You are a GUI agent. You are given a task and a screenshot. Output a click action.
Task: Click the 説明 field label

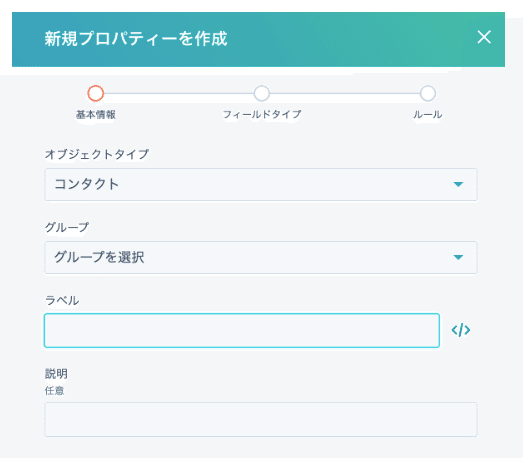click(x=56, y=374)
